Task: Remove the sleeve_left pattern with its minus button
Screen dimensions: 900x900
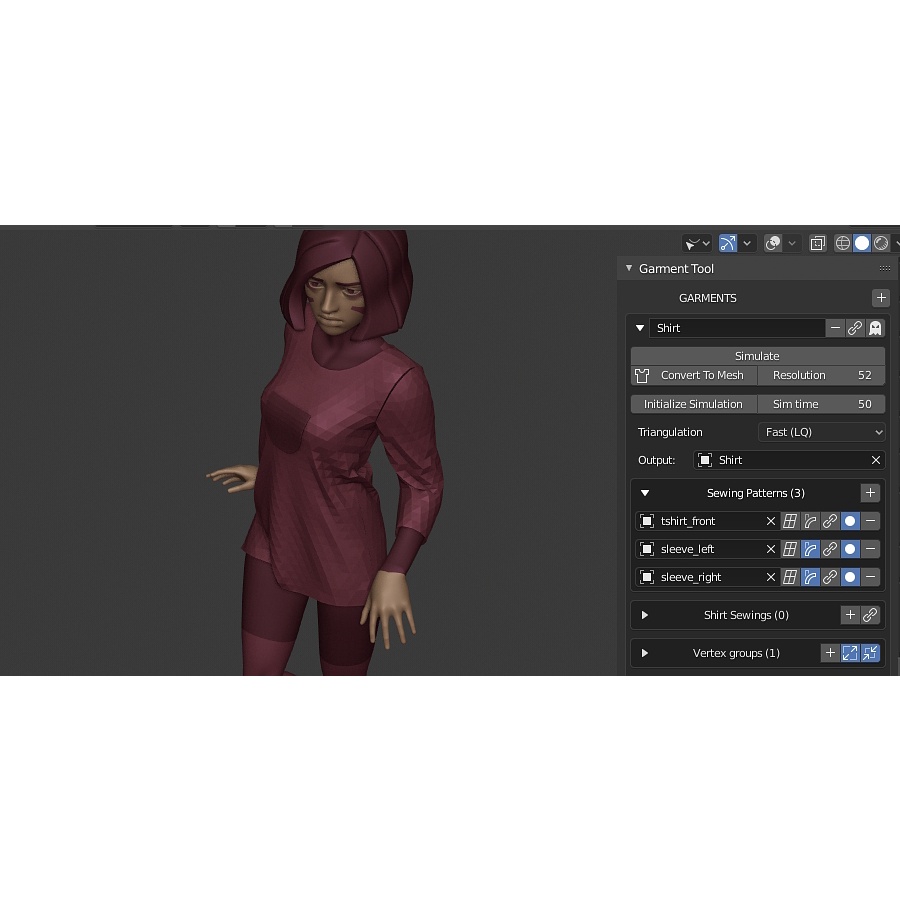Action: click(870, 549)
